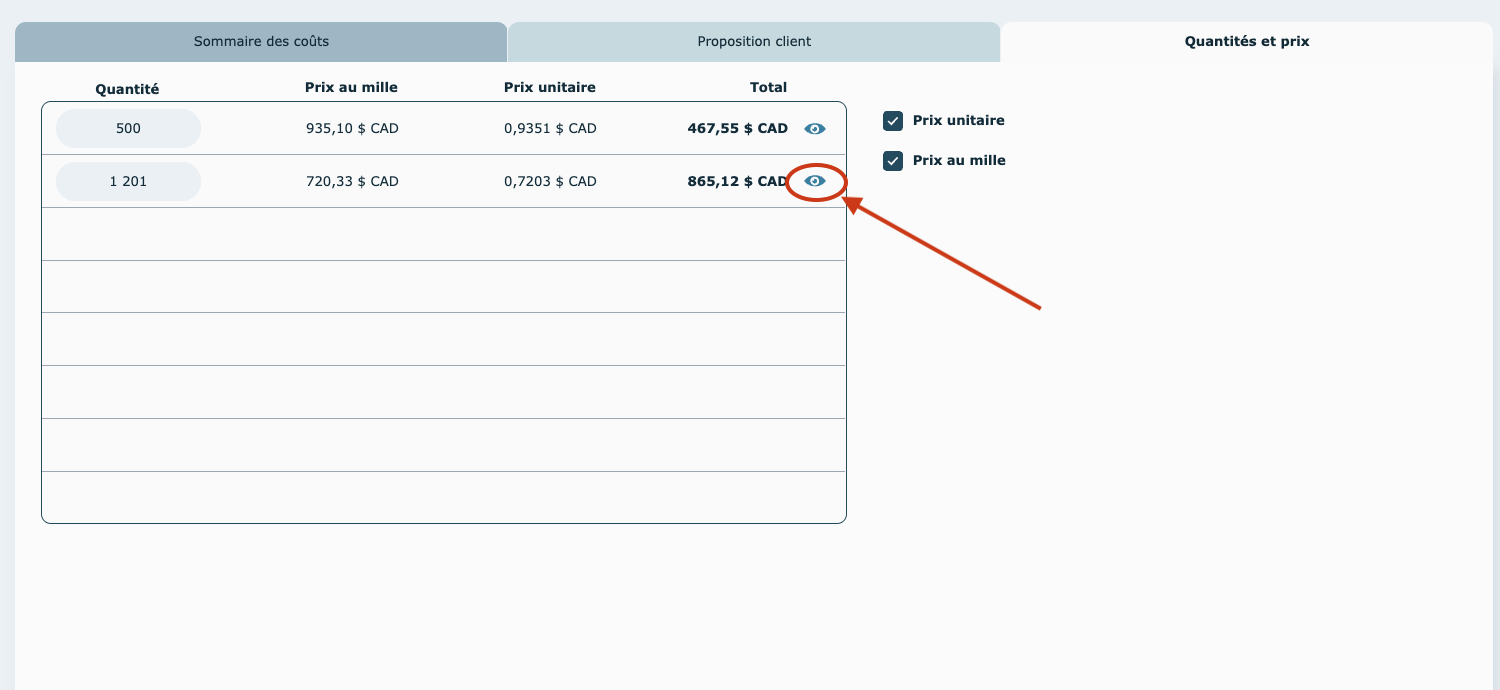Screen dimensions: 1500x690
Task: Click the Total column header
Action: (768, 88)
